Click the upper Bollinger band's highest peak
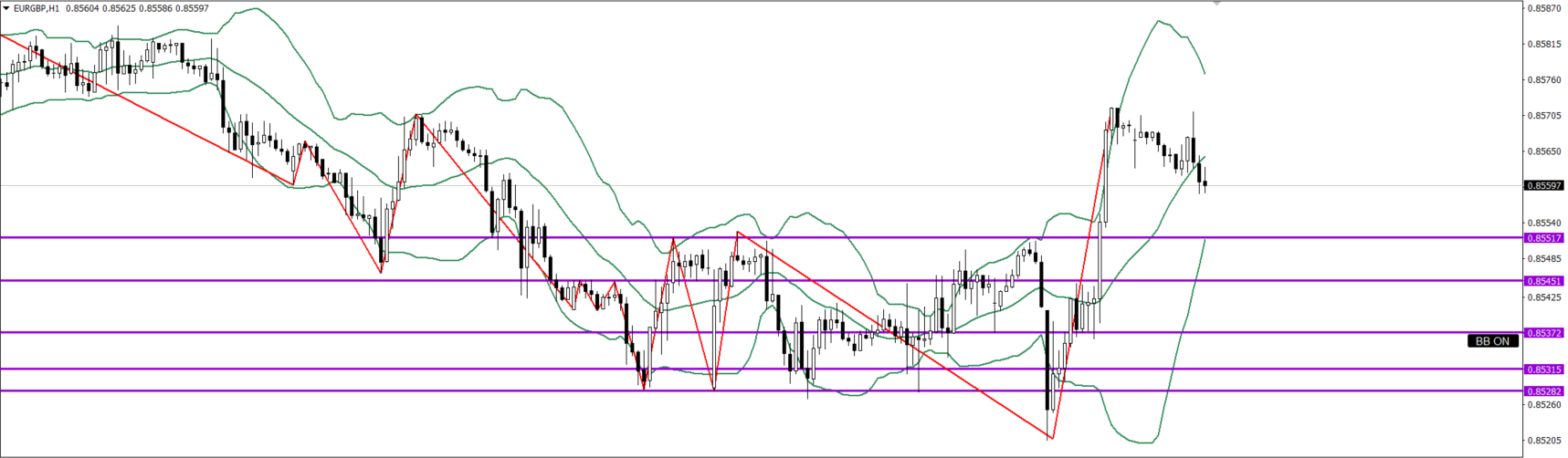Viewport: 1568px width, 458px height. [x=1160, y=20]
